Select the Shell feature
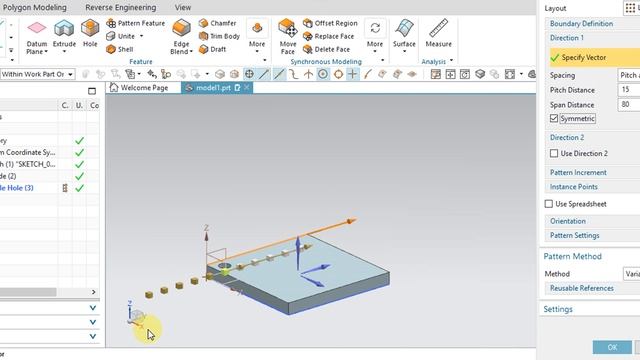Image resolution: width=640 pixels, height=360 pixels. pos(120,49)
